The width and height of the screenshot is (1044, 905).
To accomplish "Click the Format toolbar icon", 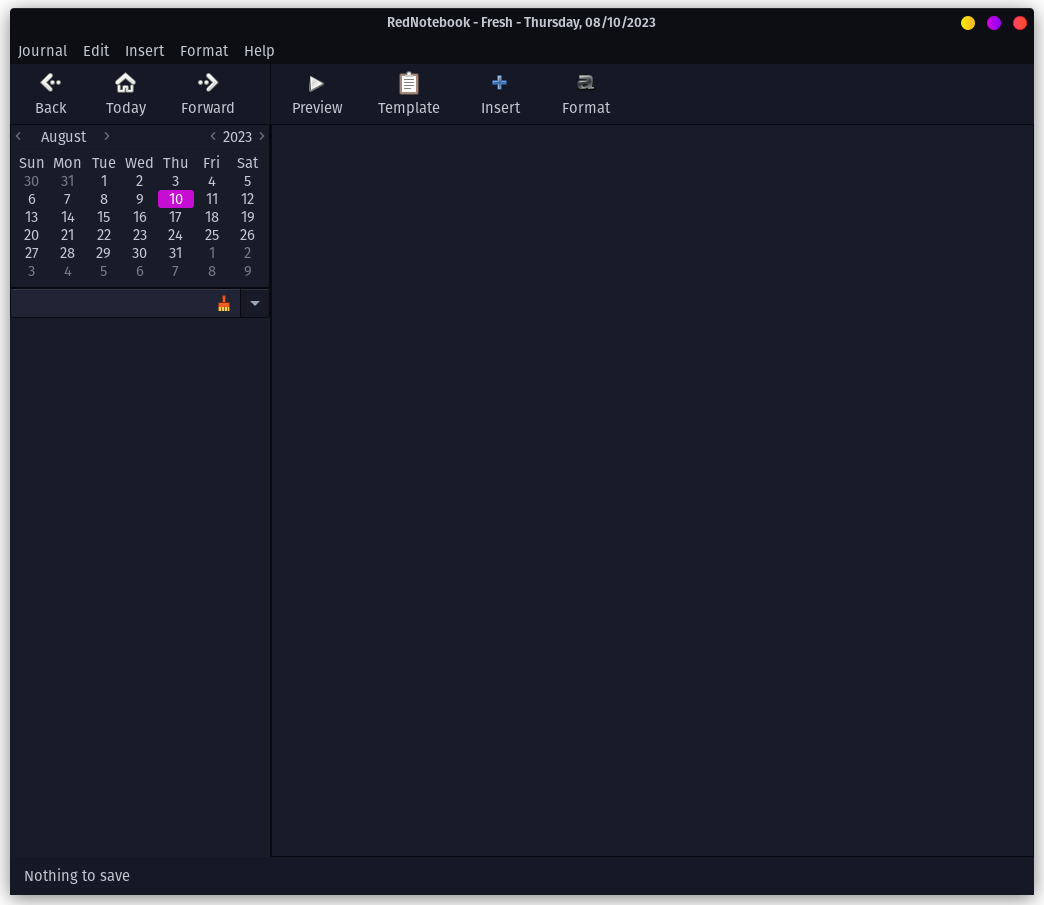I will tap(586, 83).
